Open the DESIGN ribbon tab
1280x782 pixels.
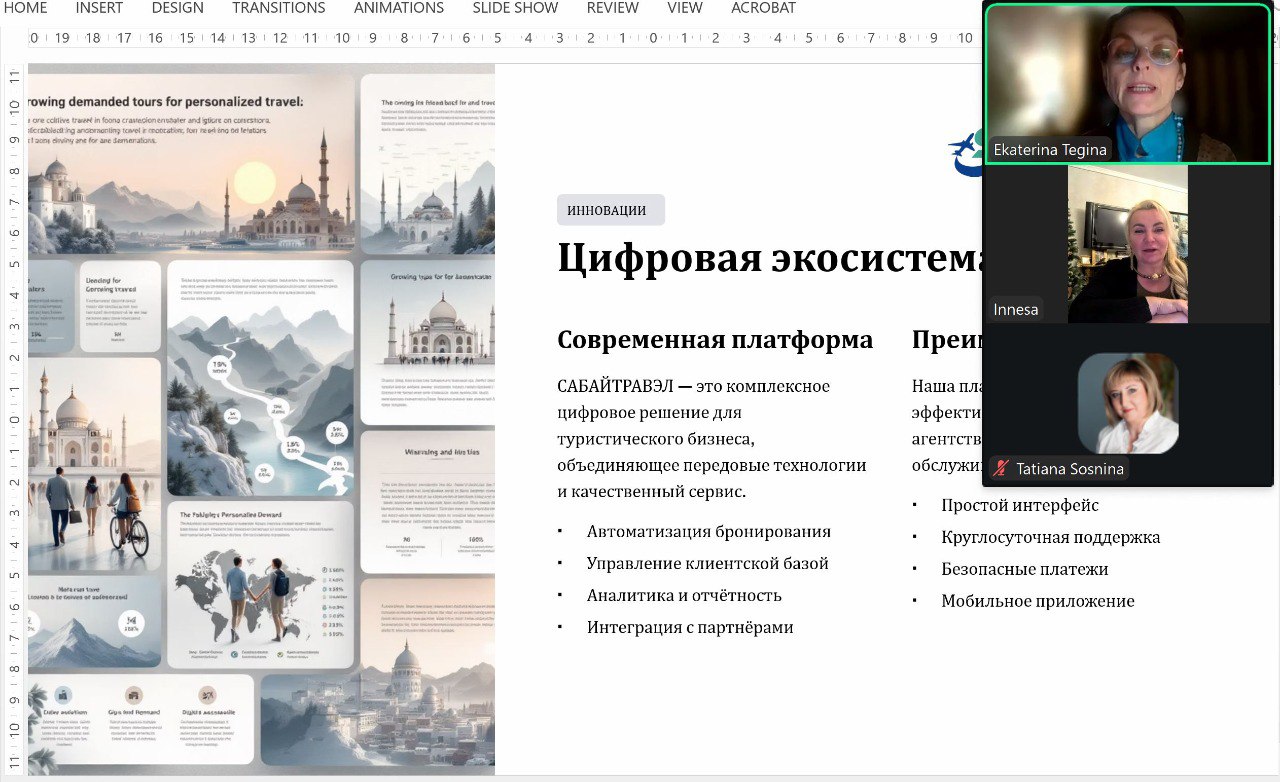tap(177, 8)
